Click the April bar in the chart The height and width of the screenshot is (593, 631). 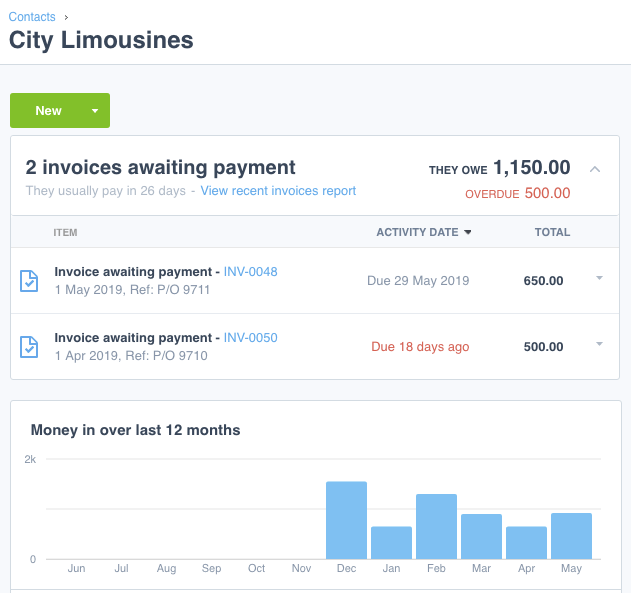coord(526,542)
